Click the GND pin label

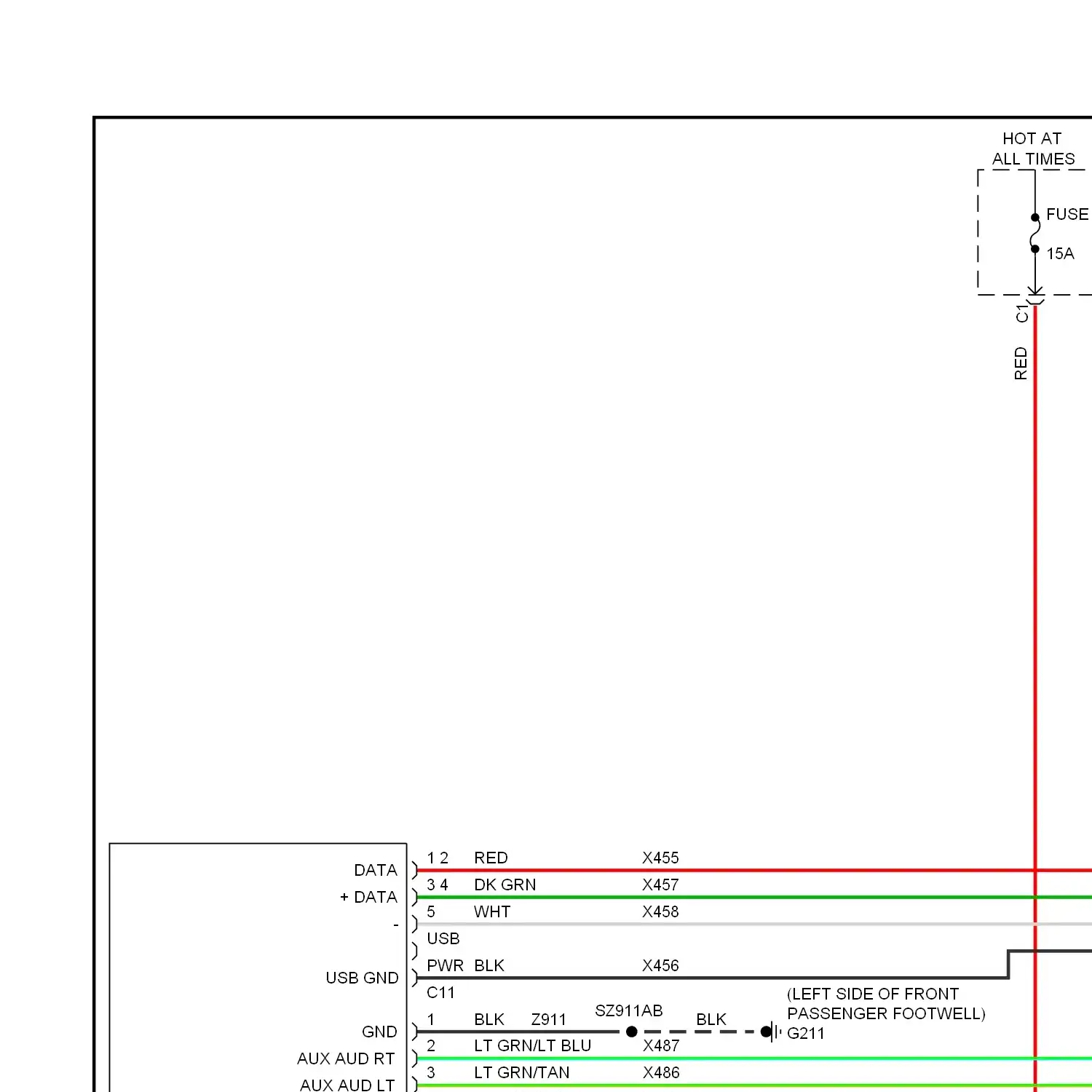tap(379, 1032)
